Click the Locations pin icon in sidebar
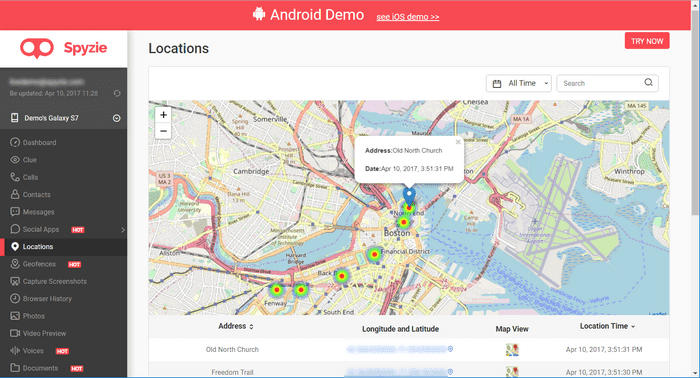 (x=15, y=246)
